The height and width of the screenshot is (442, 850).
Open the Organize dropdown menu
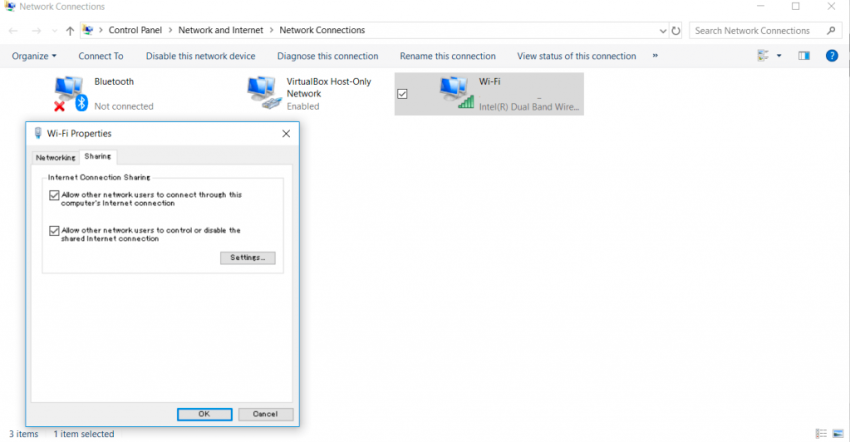(x=34, y=56)
